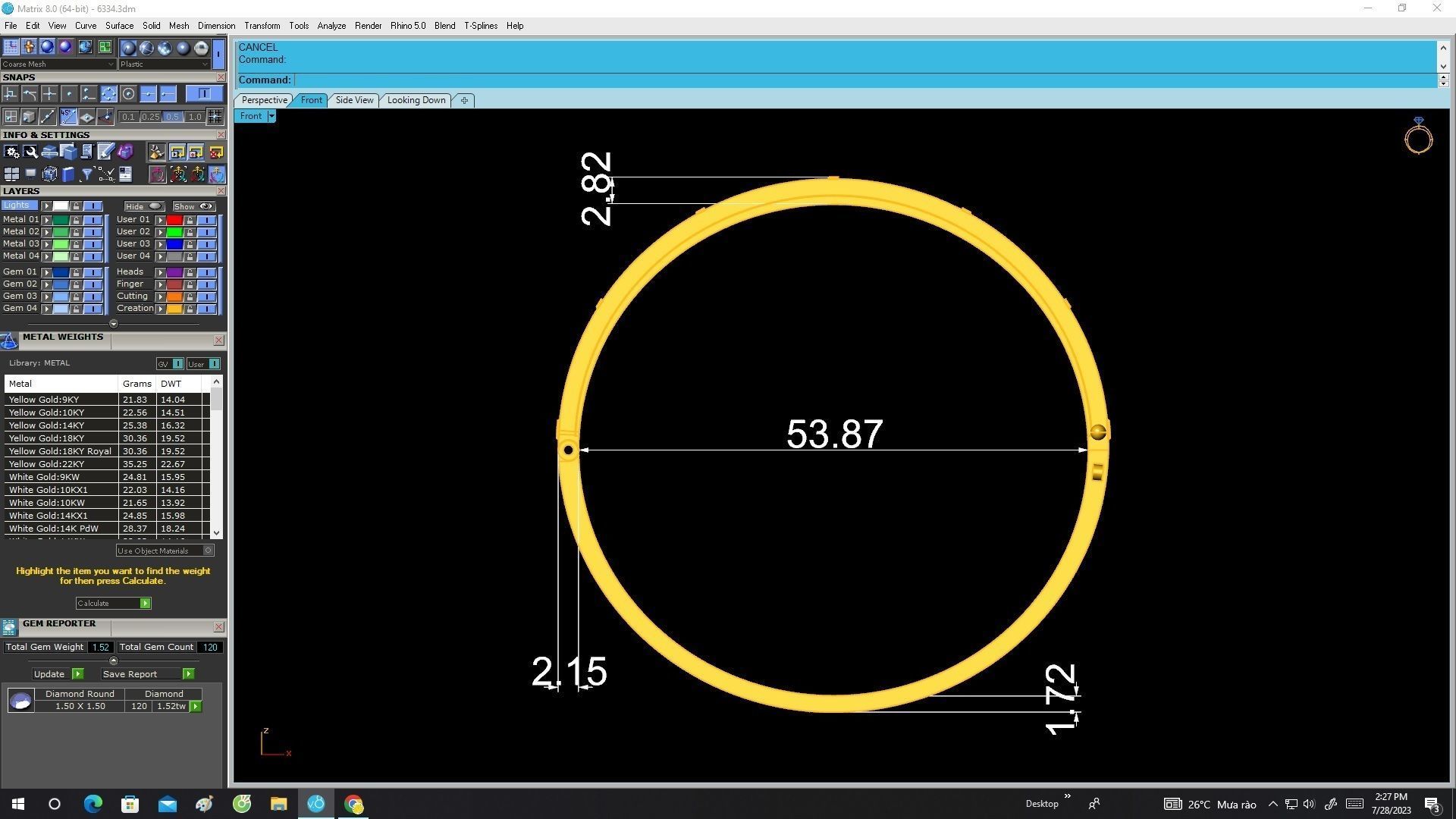The height and width of the screenshot is (819, 1456).
Task: Click the User 01 red color swatch
Action: pyautogui.click(x=174, y=220)
